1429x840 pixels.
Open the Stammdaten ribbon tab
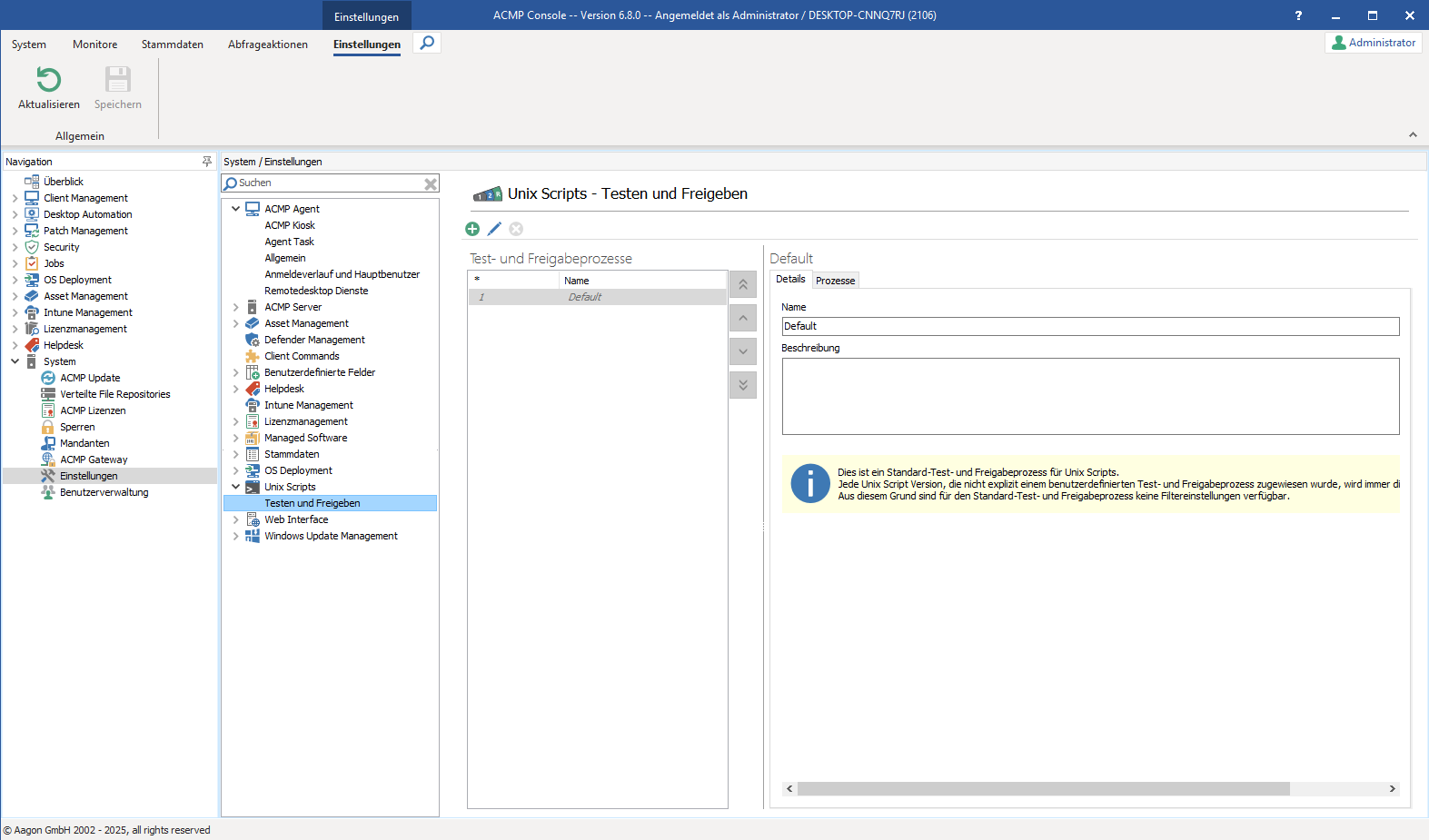coord(172,44)
